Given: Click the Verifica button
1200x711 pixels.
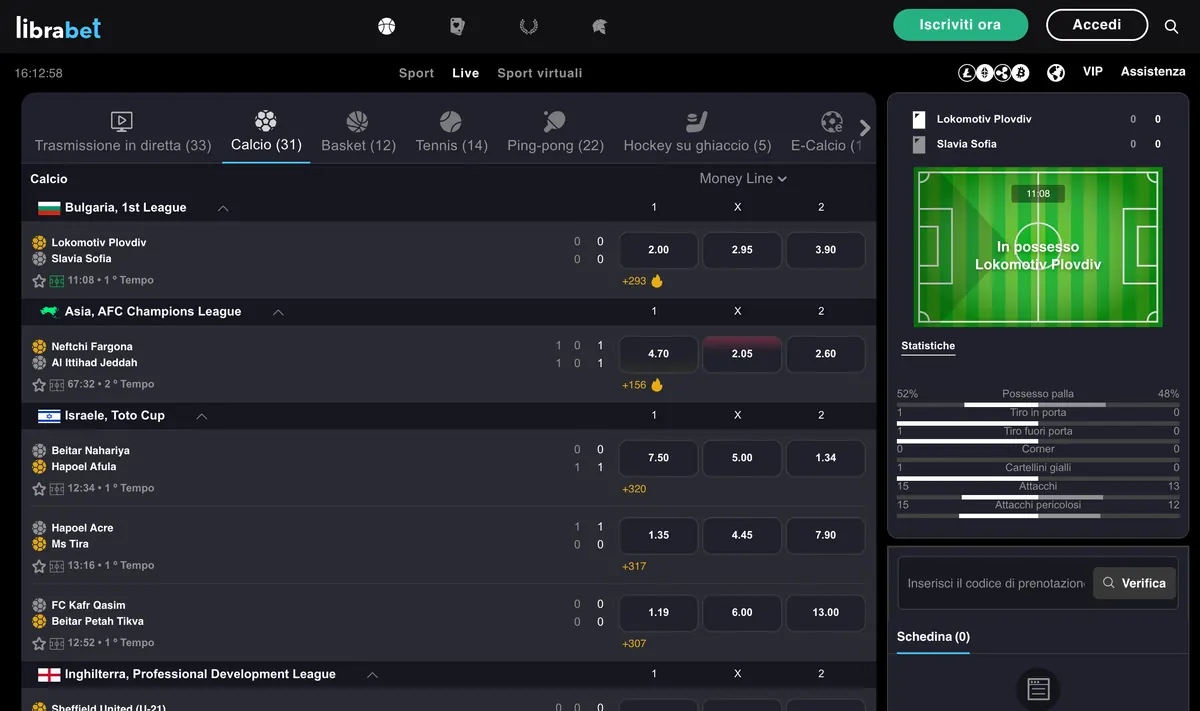Looking at the screenshot, I should coord(1134,583).
